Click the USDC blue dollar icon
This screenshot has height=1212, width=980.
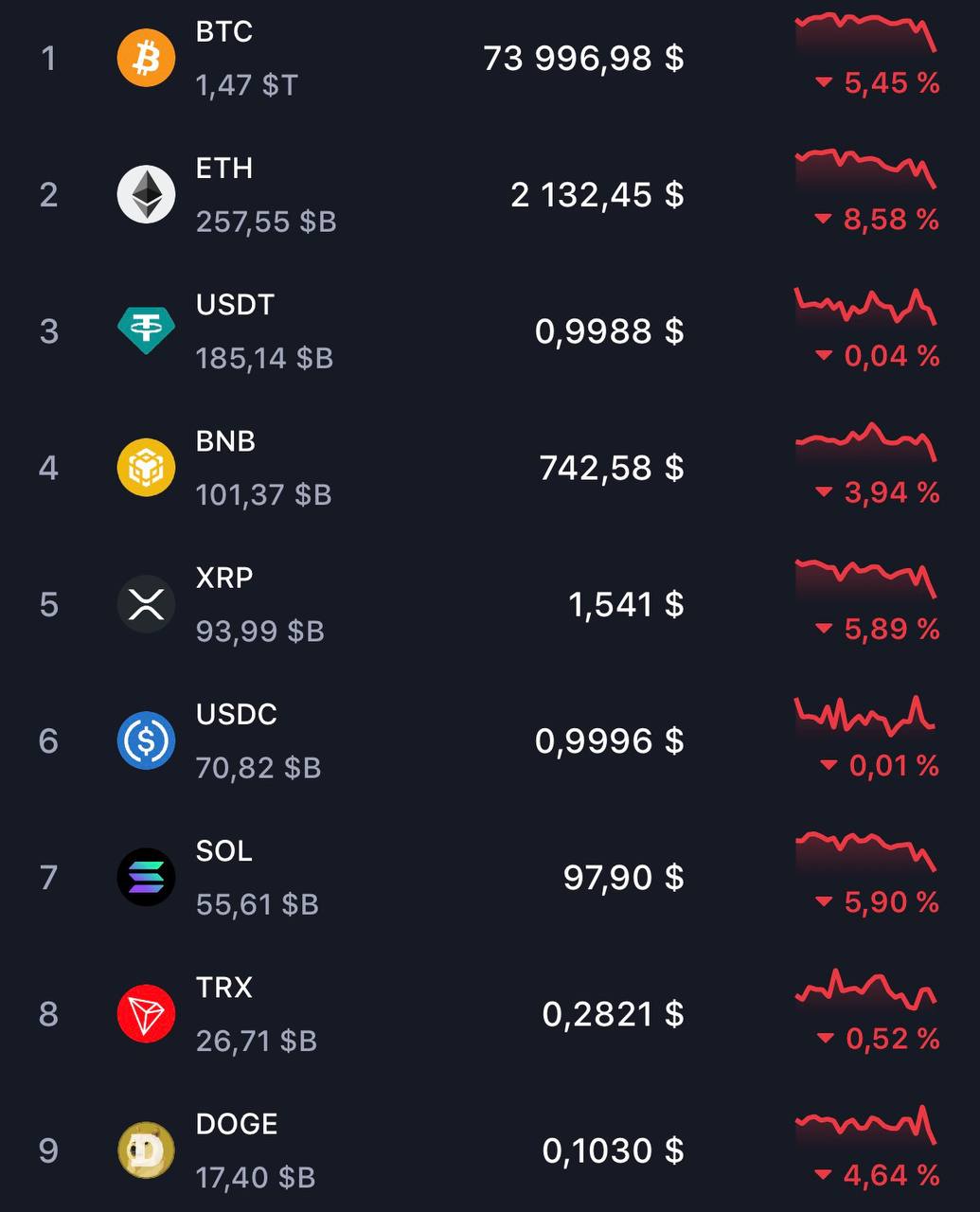[146, 740]
